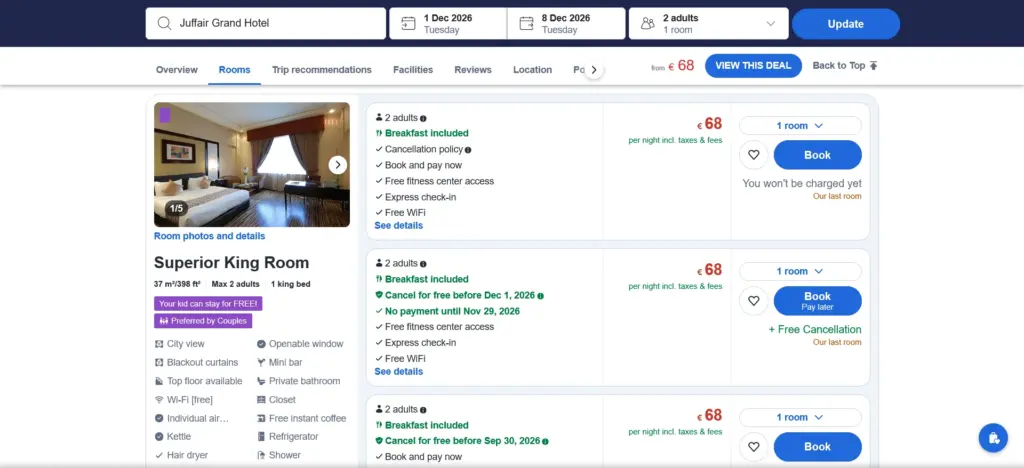Click the Hair dryer amenity text

pos(187,455)
